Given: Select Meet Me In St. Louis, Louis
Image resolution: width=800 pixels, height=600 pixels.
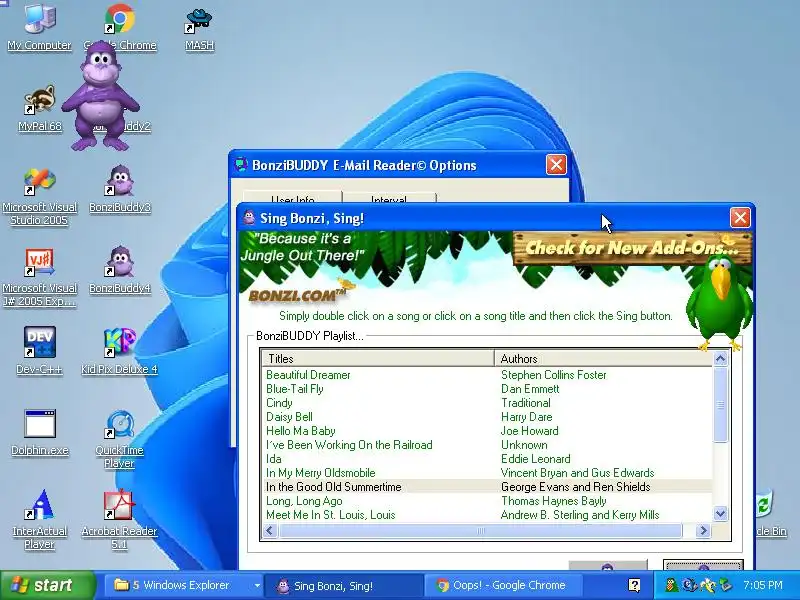Looking at the screenshot, I should [x=331, y=515].
